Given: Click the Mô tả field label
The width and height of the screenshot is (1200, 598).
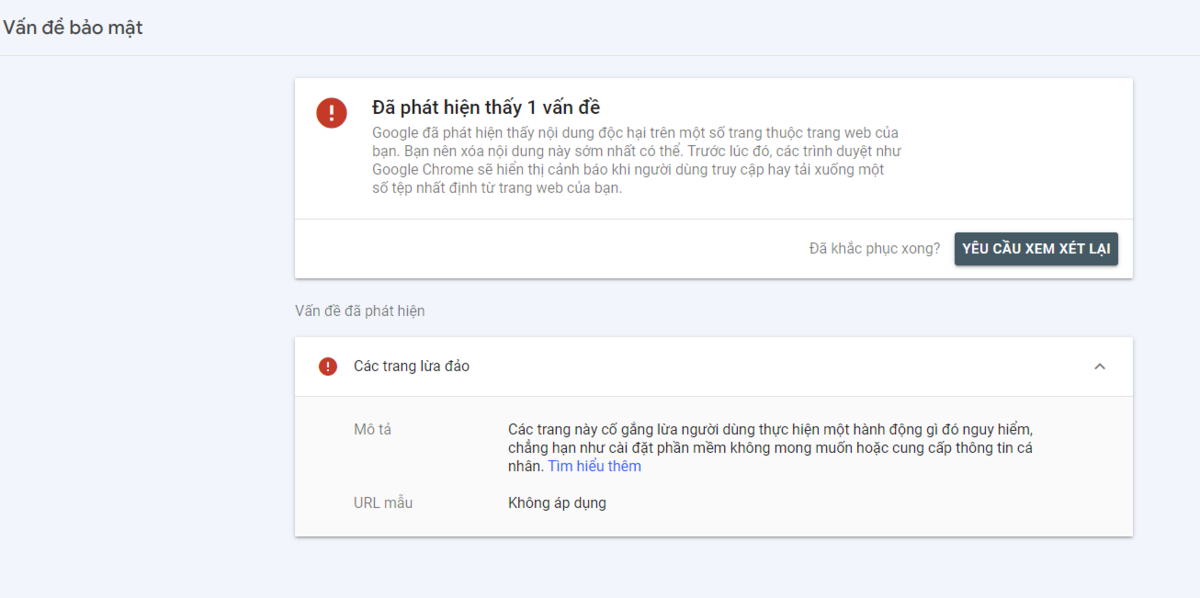Looking at the screenshot, I should [x=372, y=429].
